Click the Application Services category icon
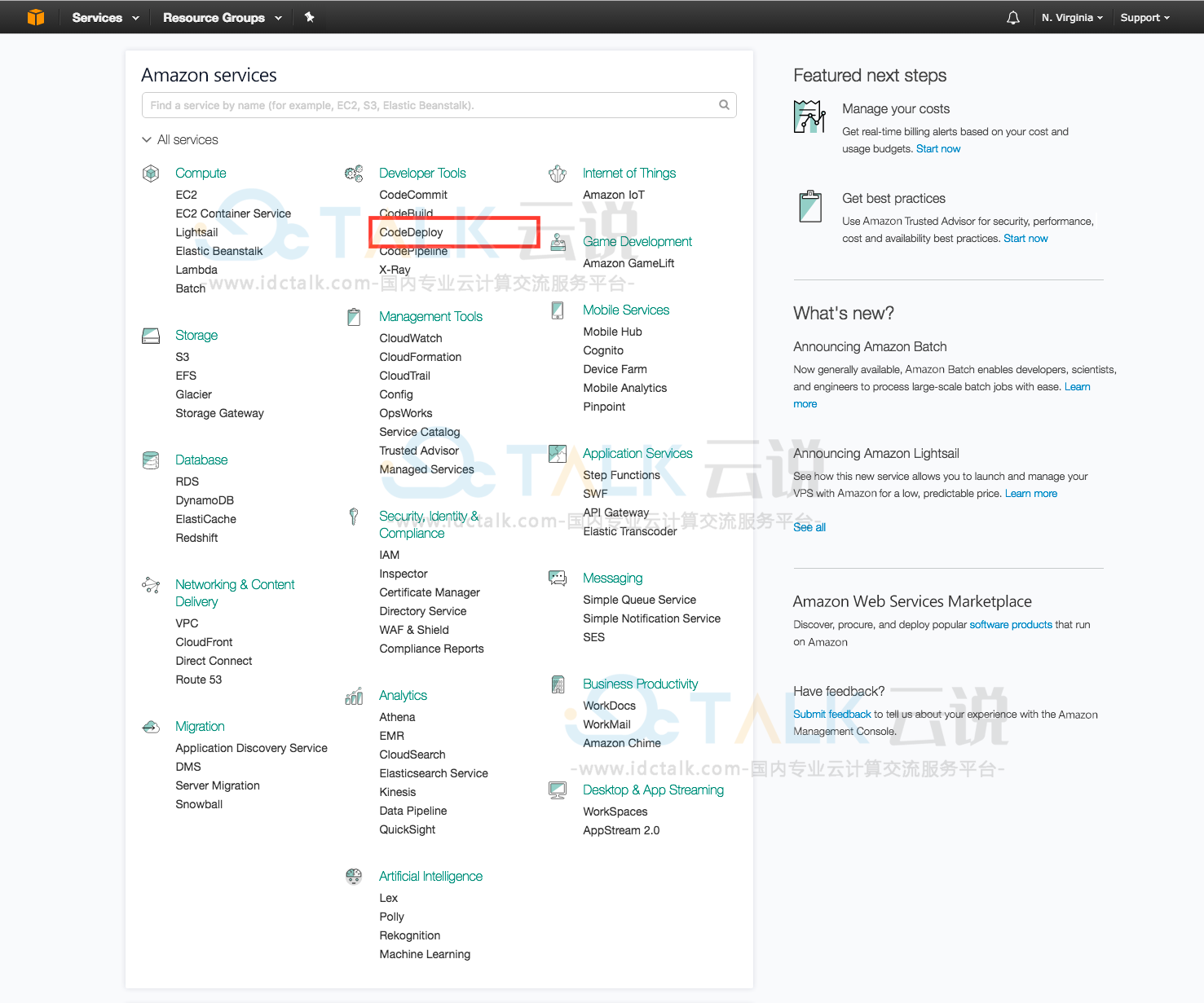1204x1003 pixels. pyautogui.click(x=558, y=454)
